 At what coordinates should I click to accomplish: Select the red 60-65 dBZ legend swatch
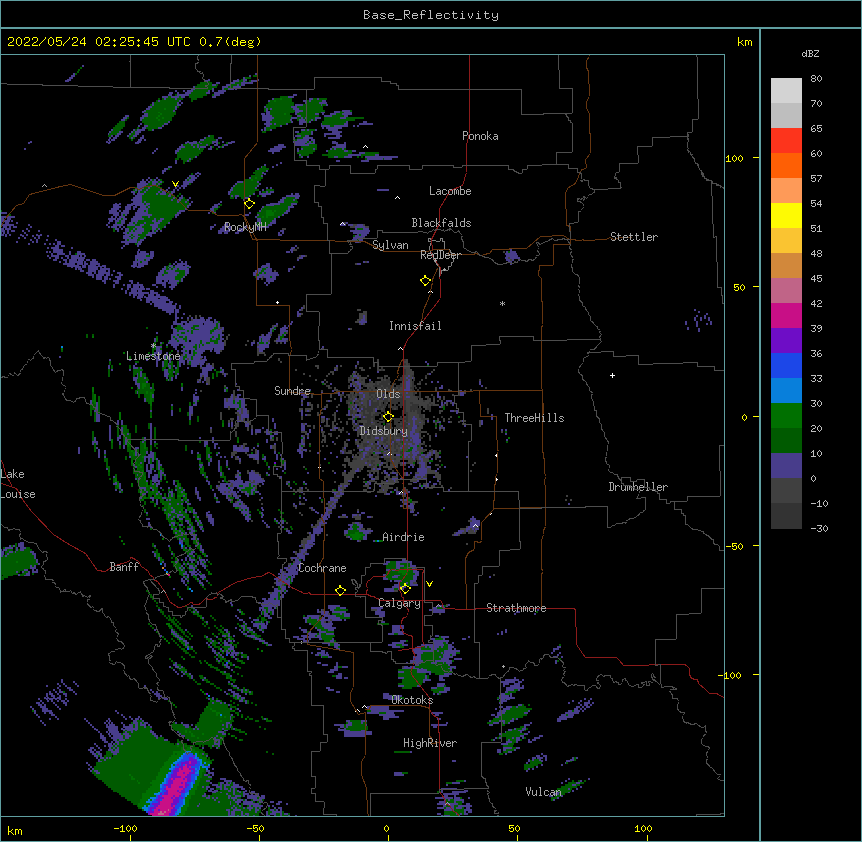(x=786, y=140)
